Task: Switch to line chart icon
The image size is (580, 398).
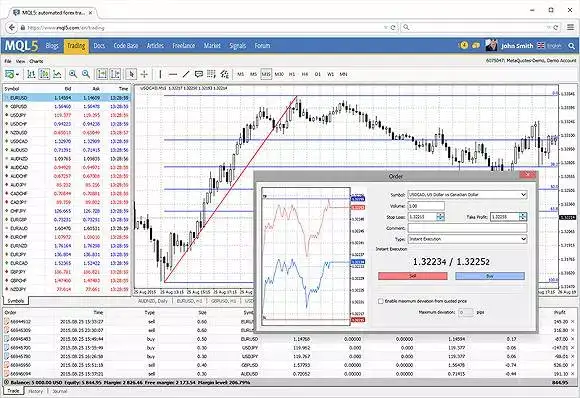Action: point(57,74)
